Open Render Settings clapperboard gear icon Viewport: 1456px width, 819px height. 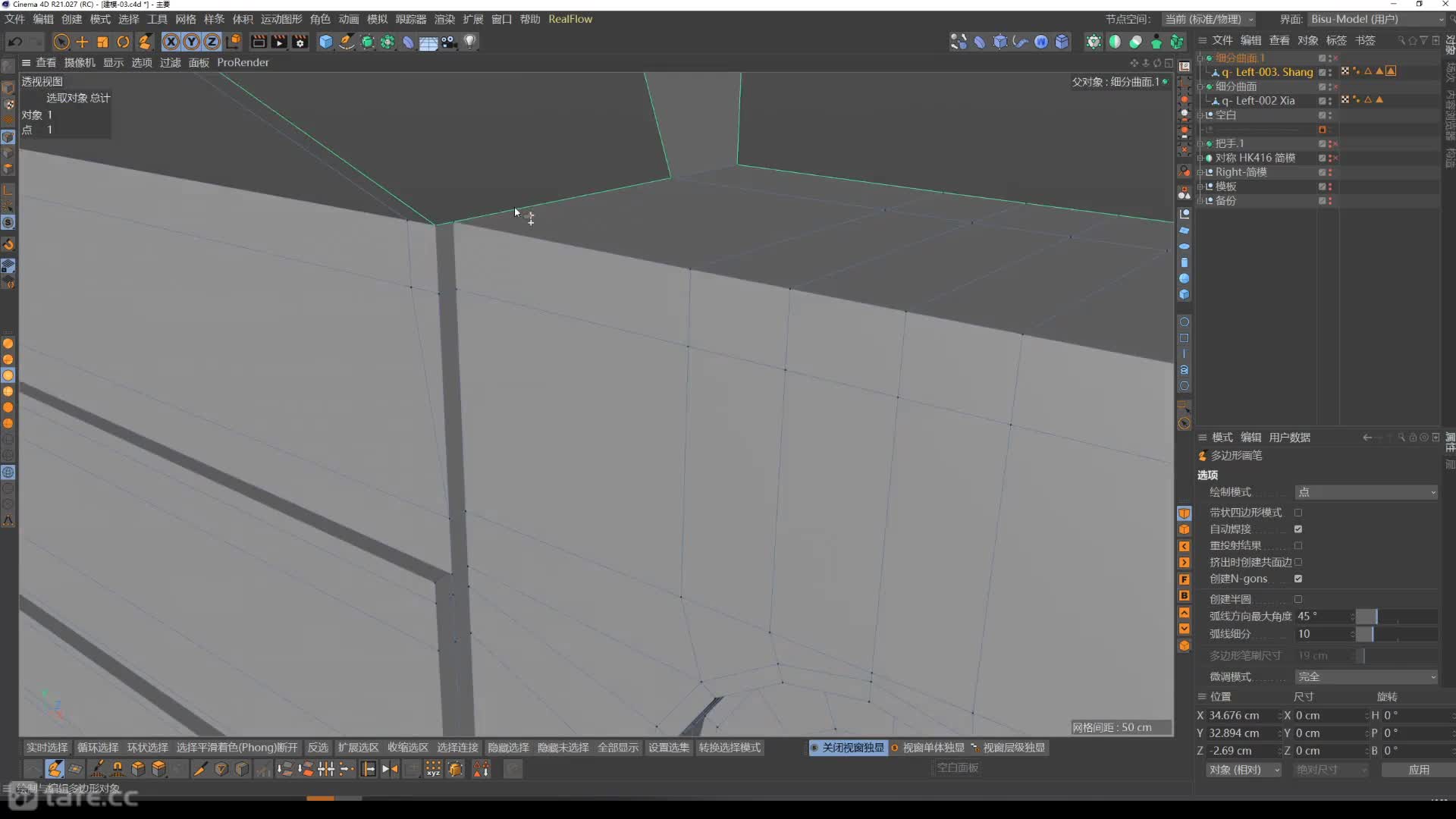tap(300, 42)
